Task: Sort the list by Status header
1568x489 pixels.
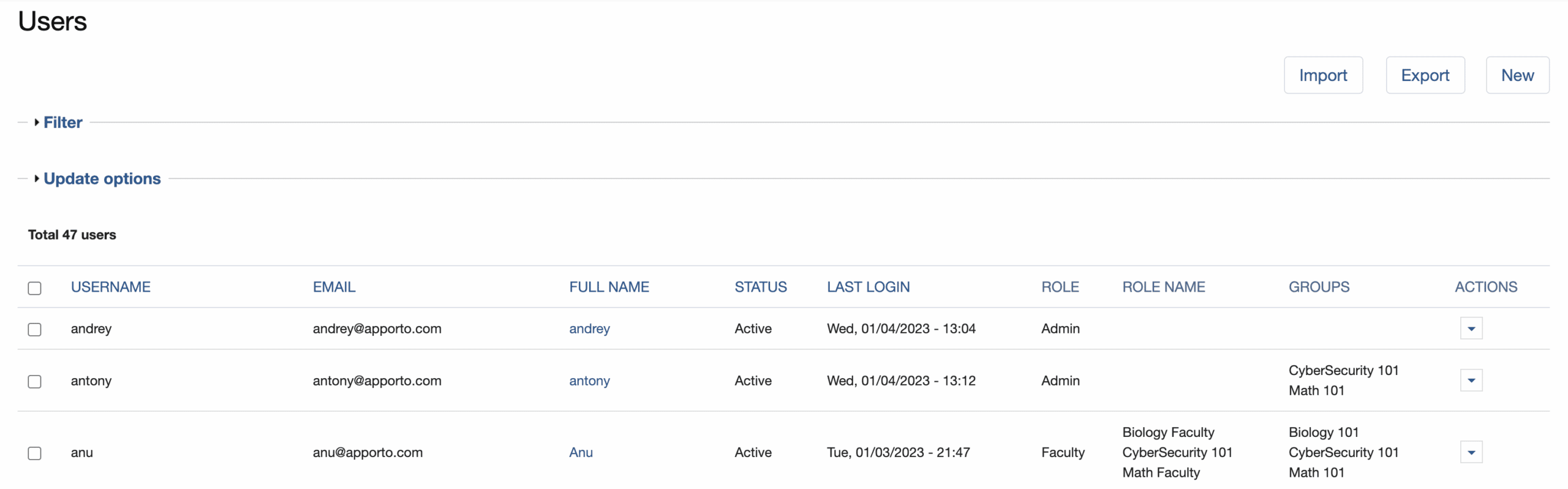Action: click(x=760, y=287)
